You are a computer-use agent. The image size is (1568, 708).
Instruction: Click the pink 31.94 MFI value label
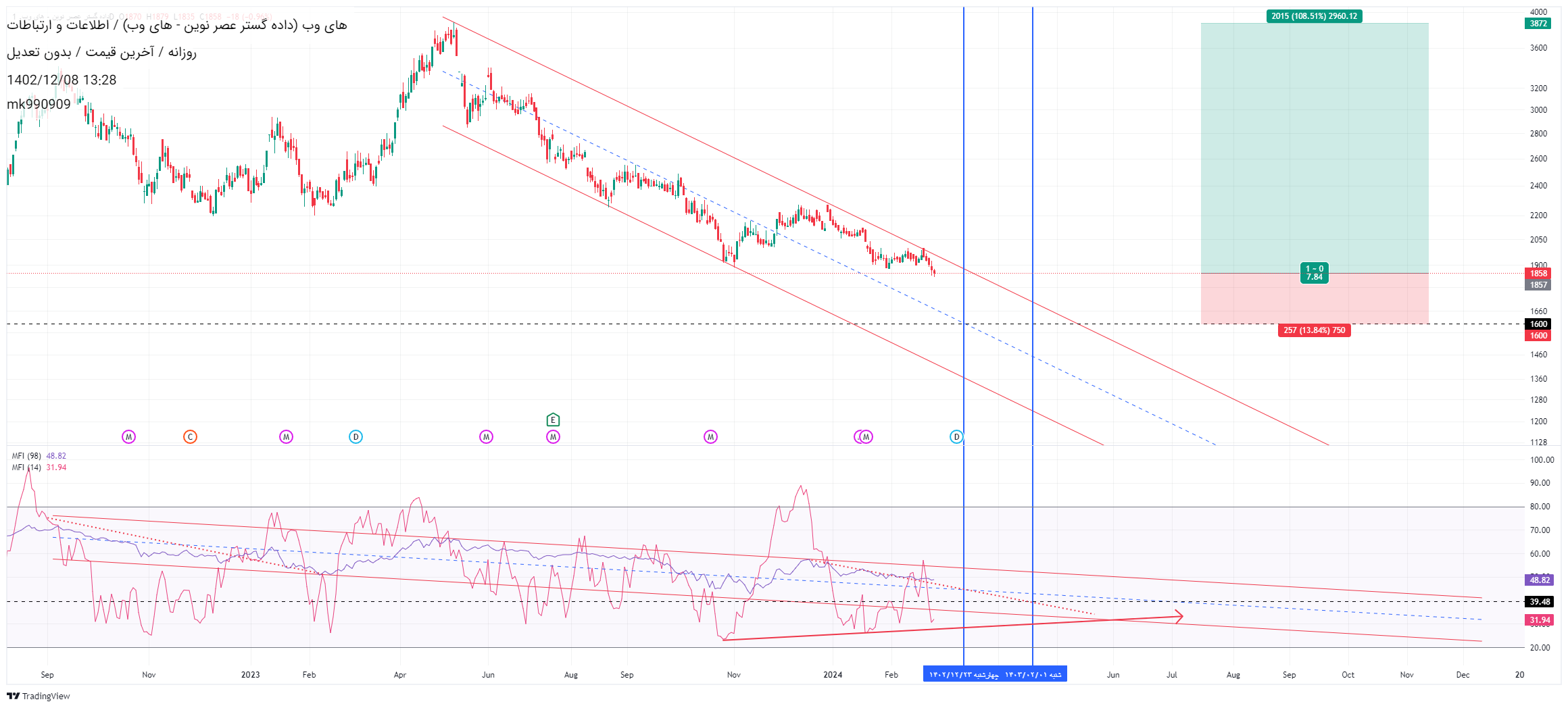coord(1539,620)
